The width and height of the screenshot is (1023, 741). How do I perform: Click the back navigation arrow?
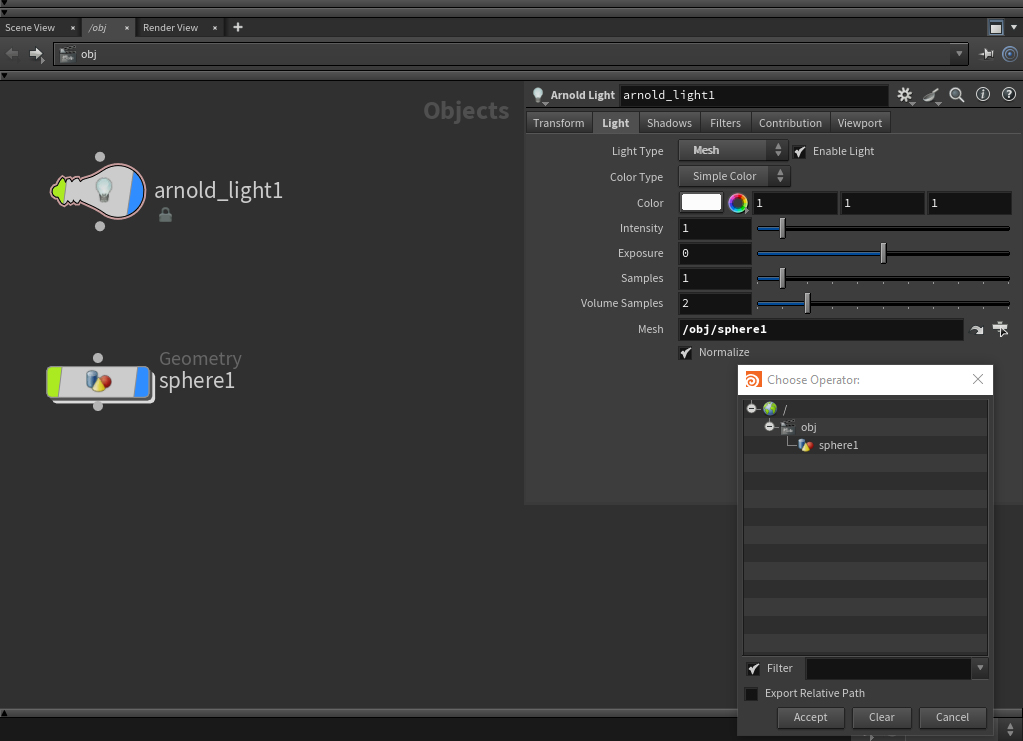[x=12, y=53]
